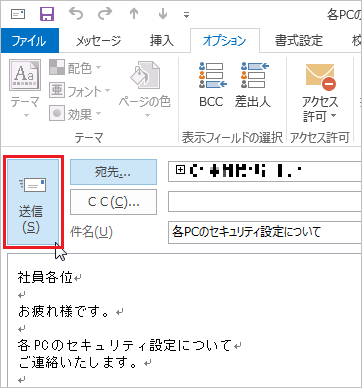The image size is (362, 388).
Task: Open the ページの色 menu
Action: pos(145,89)
